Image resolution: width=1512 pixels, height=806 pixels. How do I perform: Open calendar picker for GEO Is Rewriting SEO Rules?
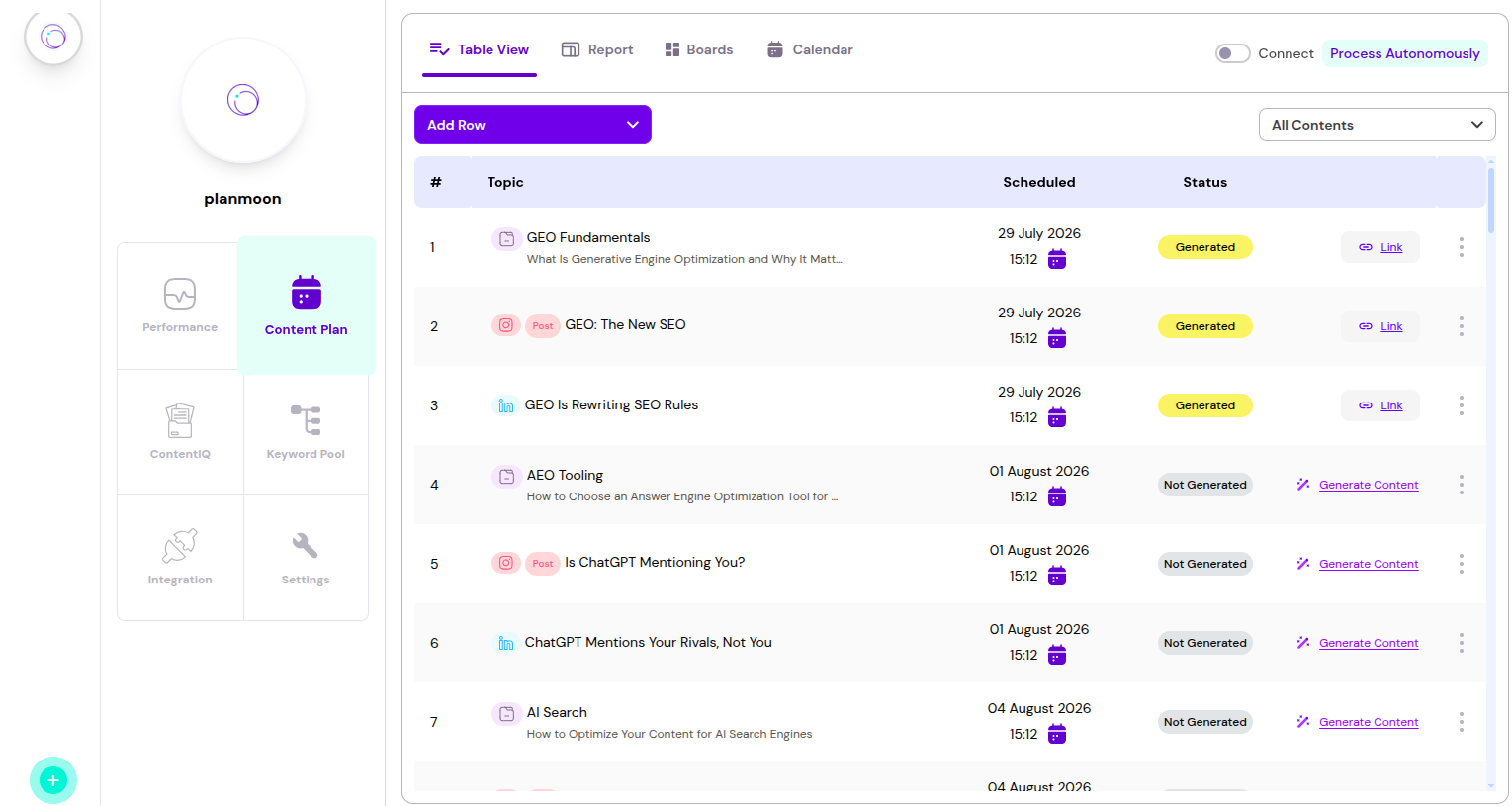pos(1057,417)
